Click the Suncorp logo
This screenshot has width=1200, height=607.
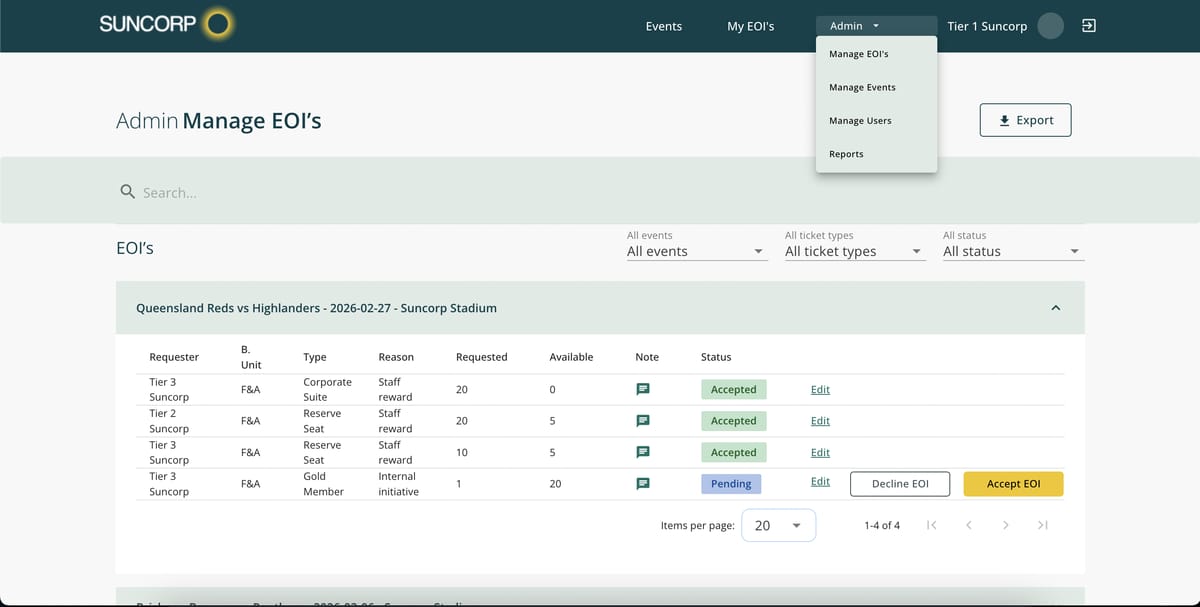(x=167, y=24)
